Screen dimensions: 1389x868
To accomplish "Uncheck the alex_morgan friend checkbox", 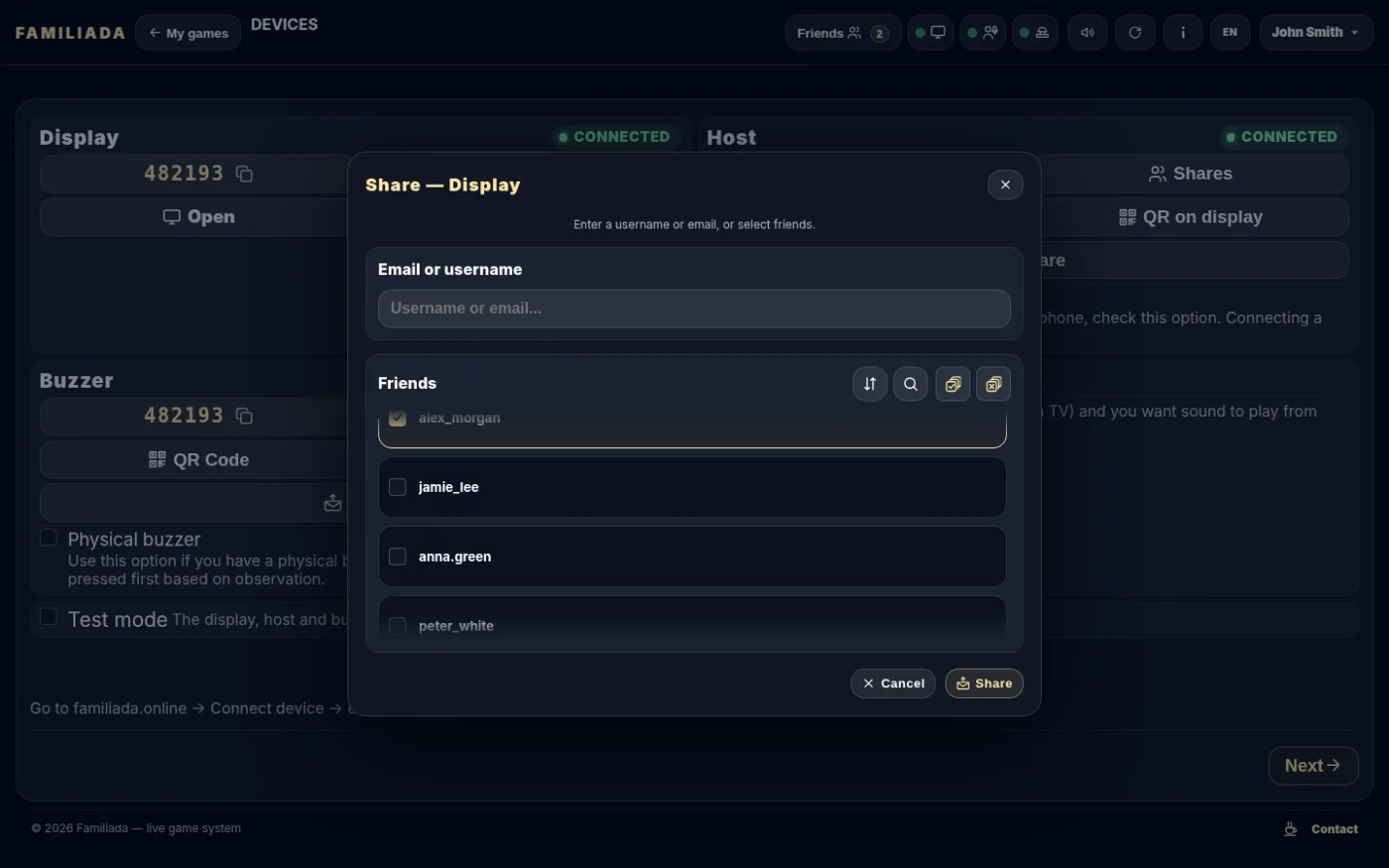I will tap(398, 418).
